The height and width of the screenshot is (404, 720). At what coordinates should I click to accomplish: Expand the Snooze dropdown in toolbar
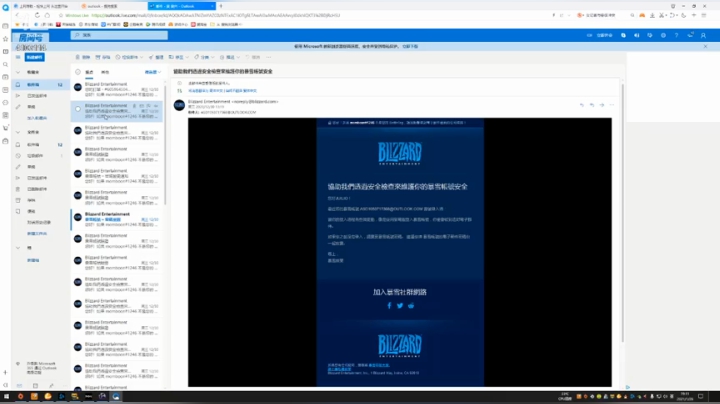click(238, 57)
